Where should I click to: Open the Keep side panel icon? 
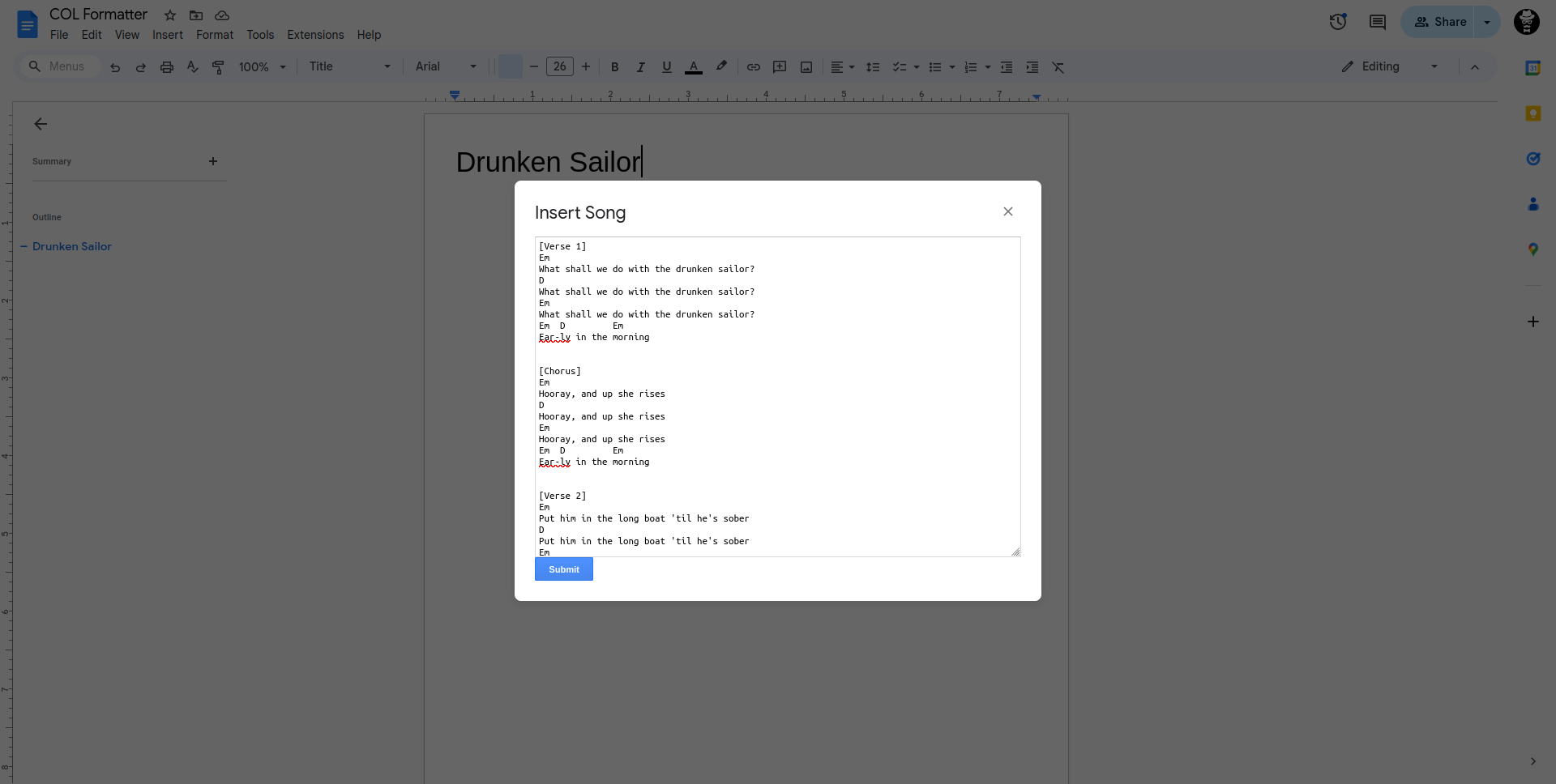1533,113
